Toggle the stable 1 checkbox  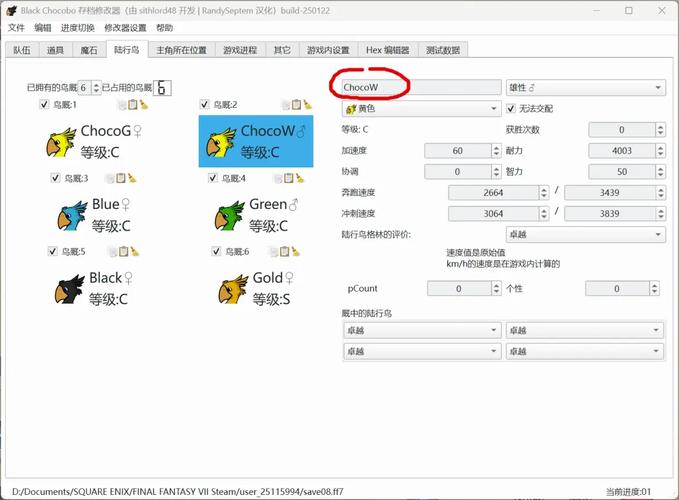[x=44, y=104]
